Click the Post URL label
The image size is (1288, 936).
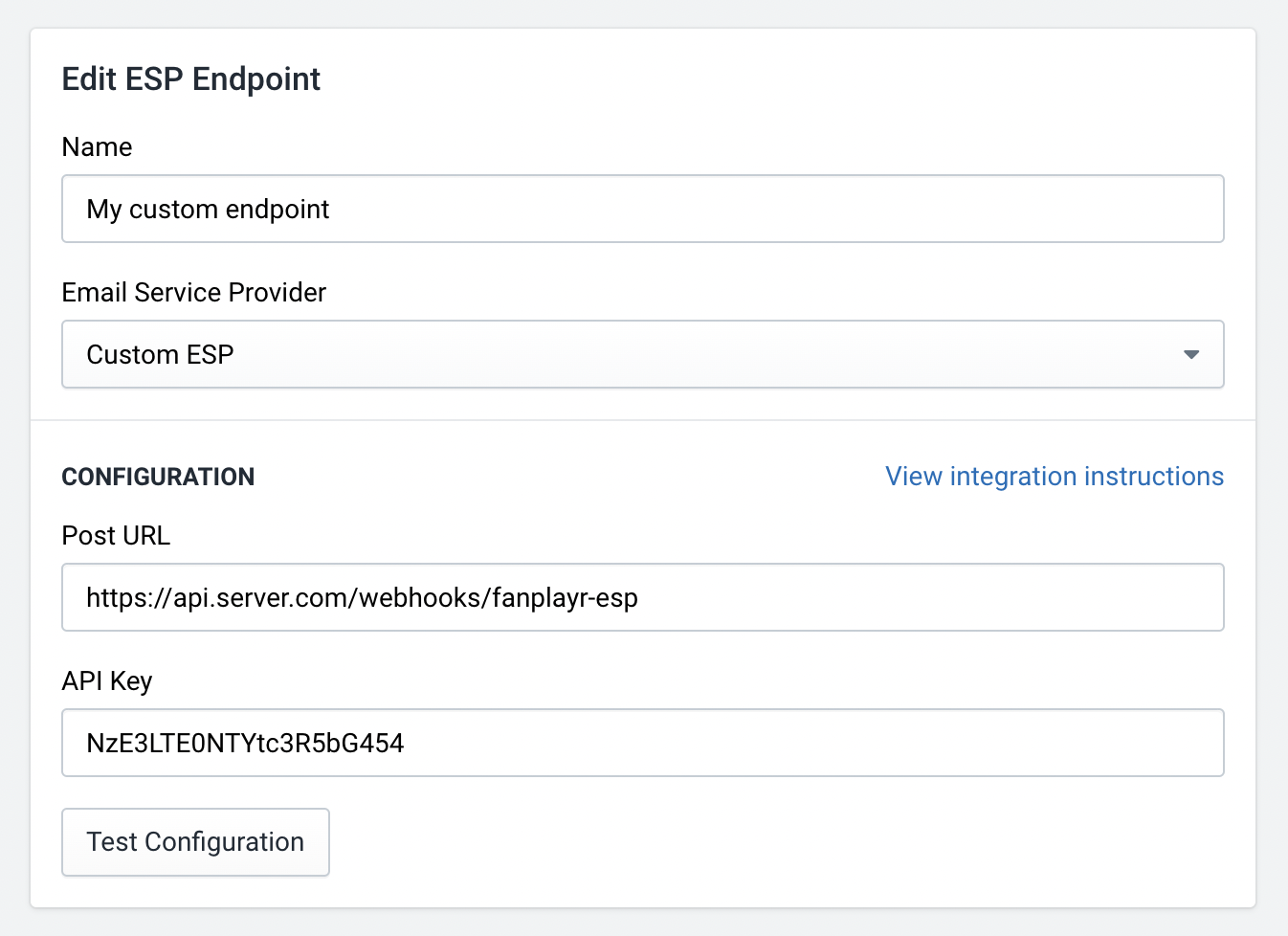point(116,535)
